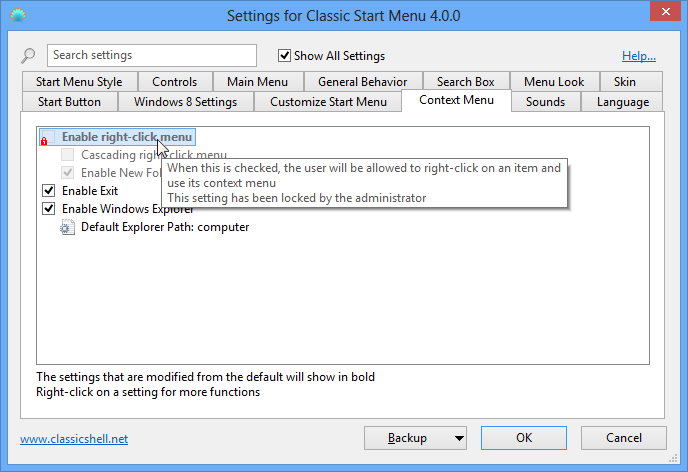This screenshot has width=688, height=472.
Task: Go to the General Behavior tab
Action: [x=362, y=82]
